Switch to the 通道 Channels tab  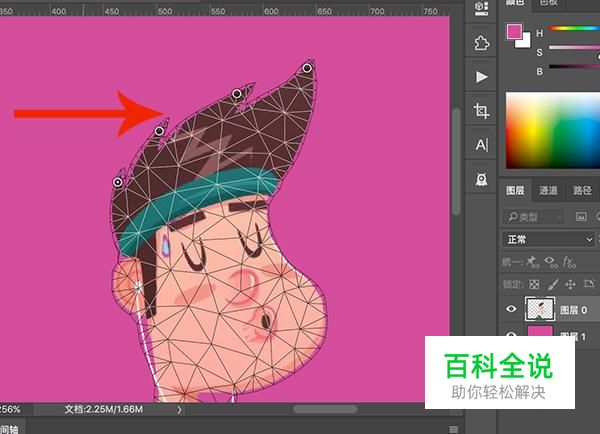coord(548,190)
